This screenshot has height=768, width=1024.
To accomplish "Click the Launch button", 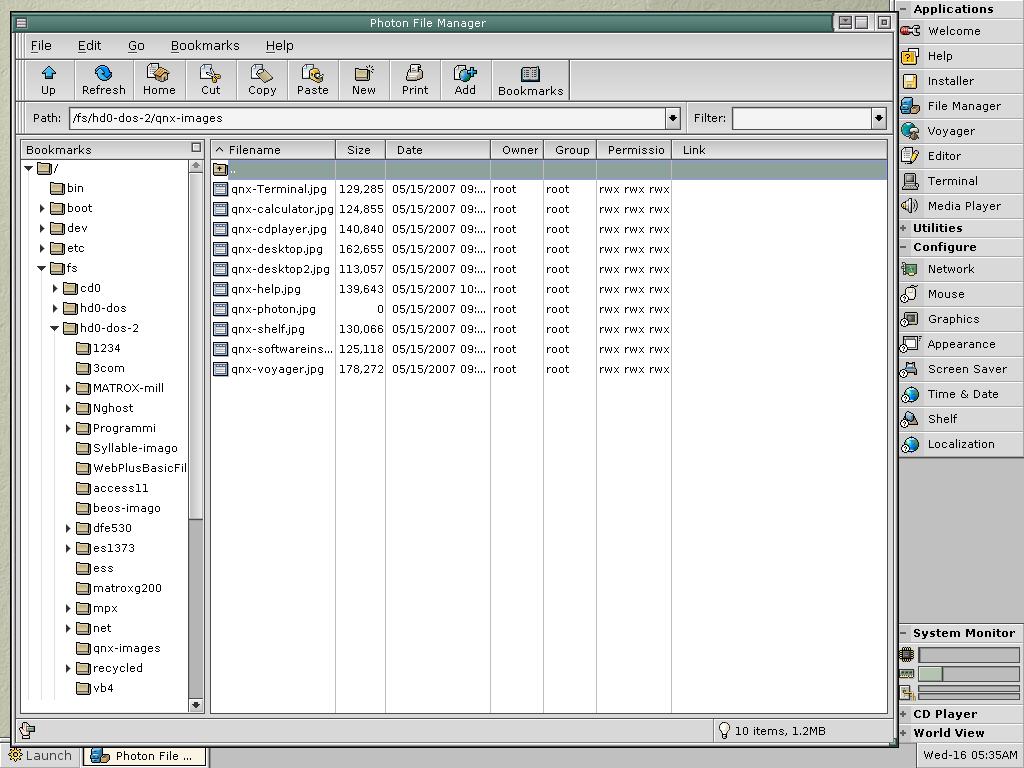I will point(41,756).
